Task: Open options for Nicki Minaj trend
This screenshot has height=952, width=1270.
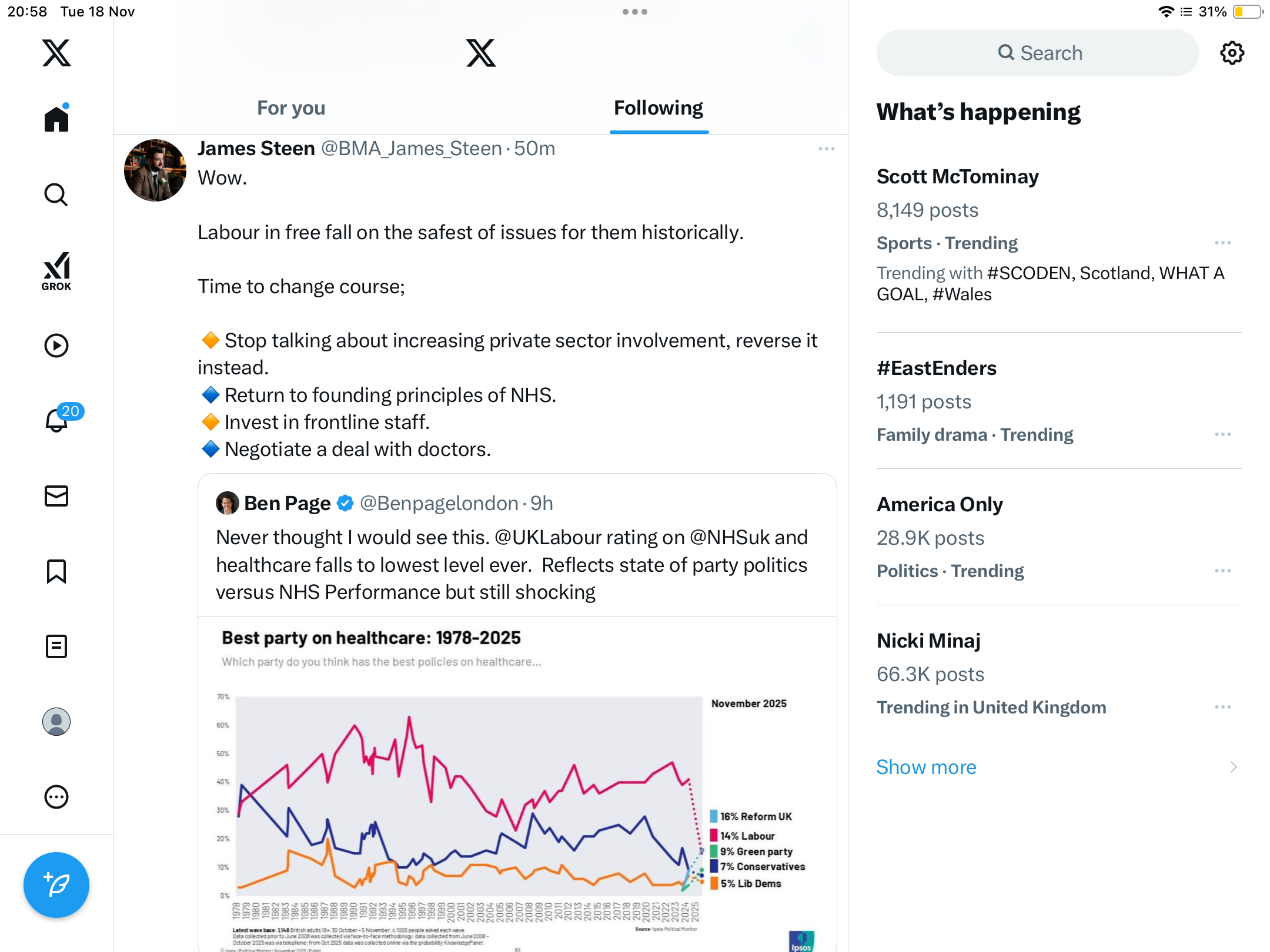Action: coord(1222,707)
